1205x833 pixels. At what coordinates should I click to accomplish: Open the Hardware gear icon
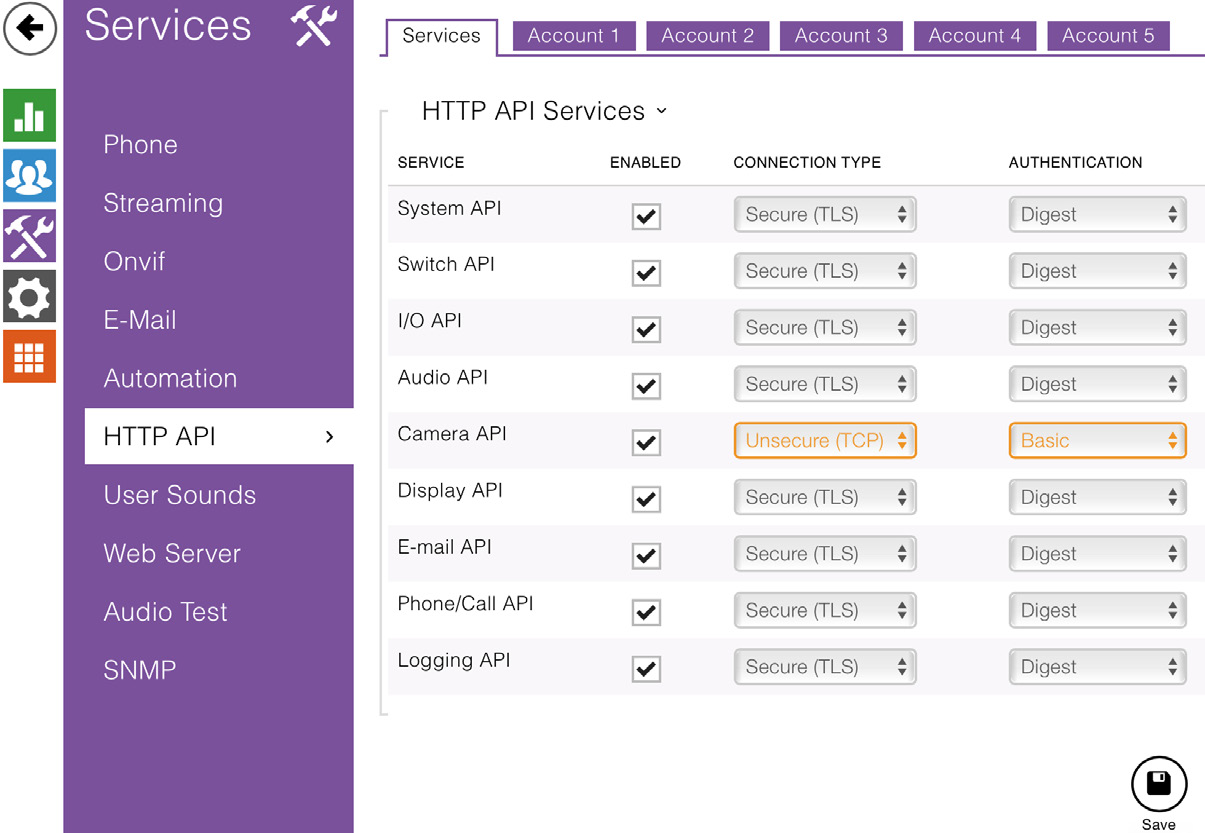(29, 297)
